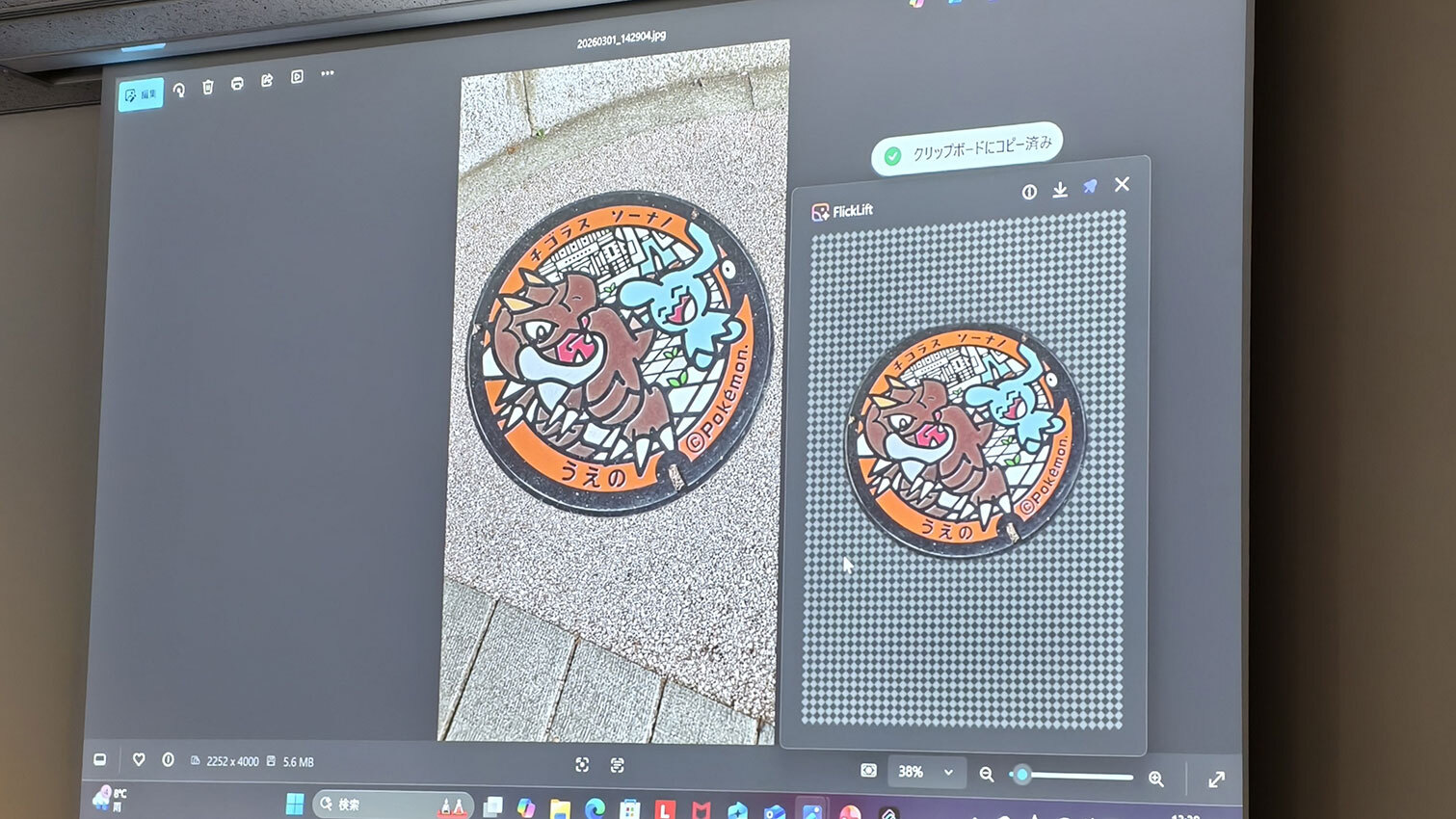The image size is (1456, 819).
Task: Close the FlickLift panel
Action: coord(1122,184)
